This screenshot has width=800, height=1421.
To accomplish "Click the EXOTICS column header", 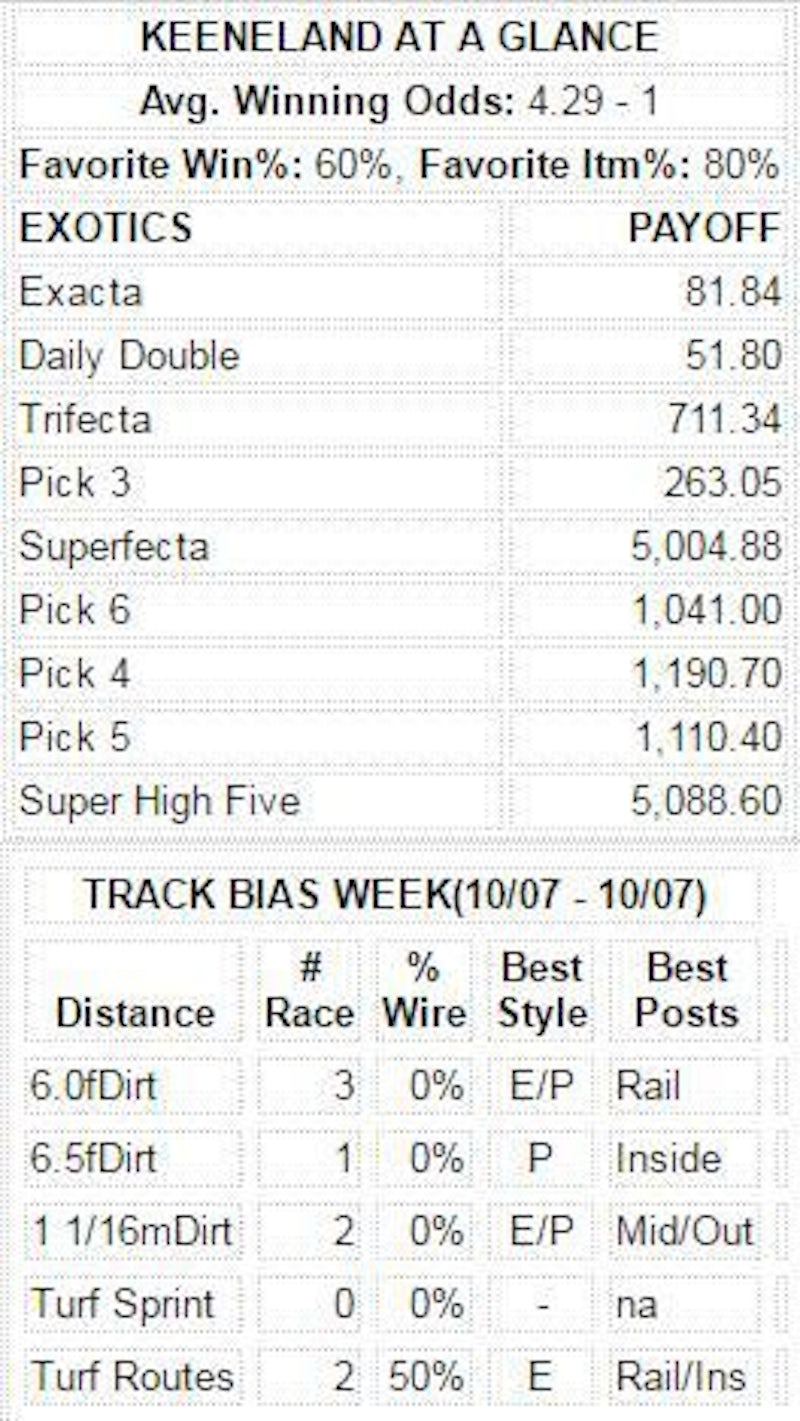I will pyautogui.click(x=105, y=228).
